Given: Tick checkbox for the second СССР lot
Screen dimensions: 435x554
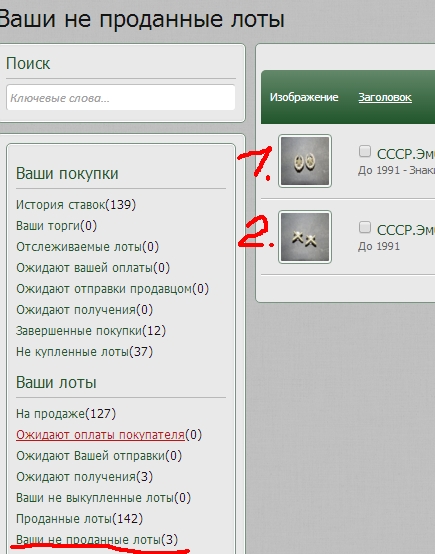Looking at the screenshot, I should (365, 227).
